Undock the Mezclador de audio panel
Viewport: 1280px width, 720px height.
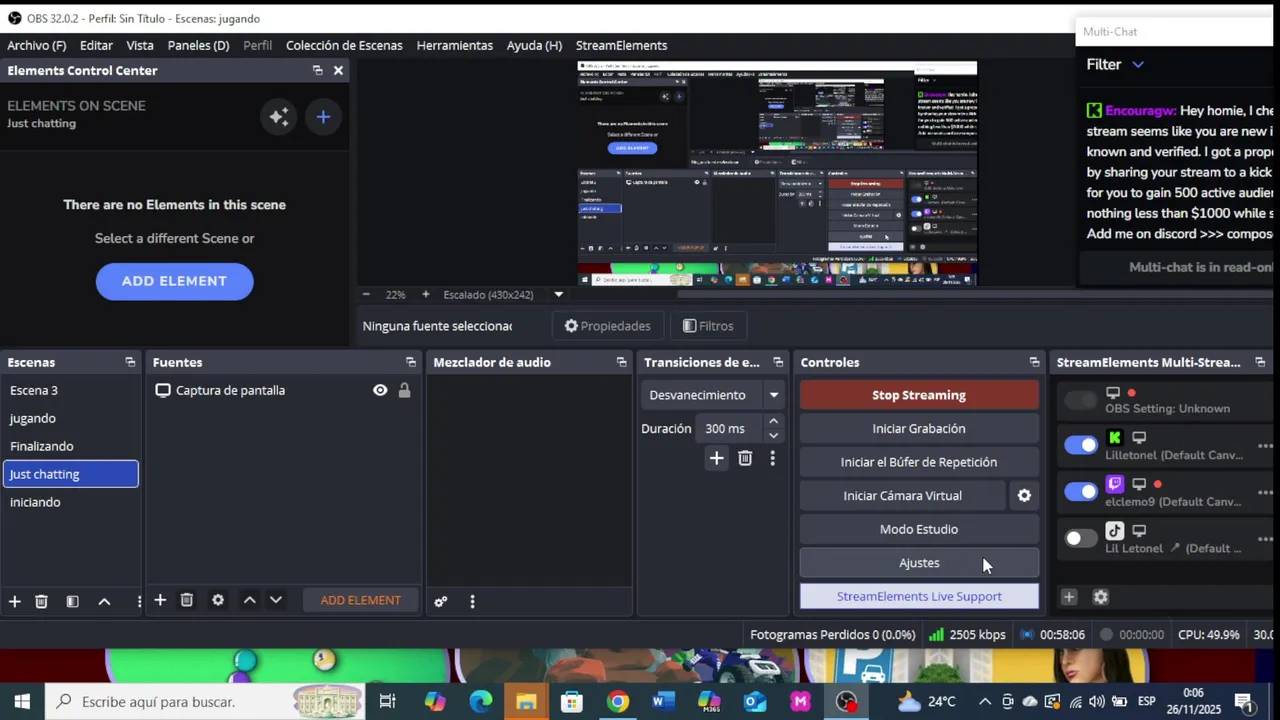[x=621, y=362]
